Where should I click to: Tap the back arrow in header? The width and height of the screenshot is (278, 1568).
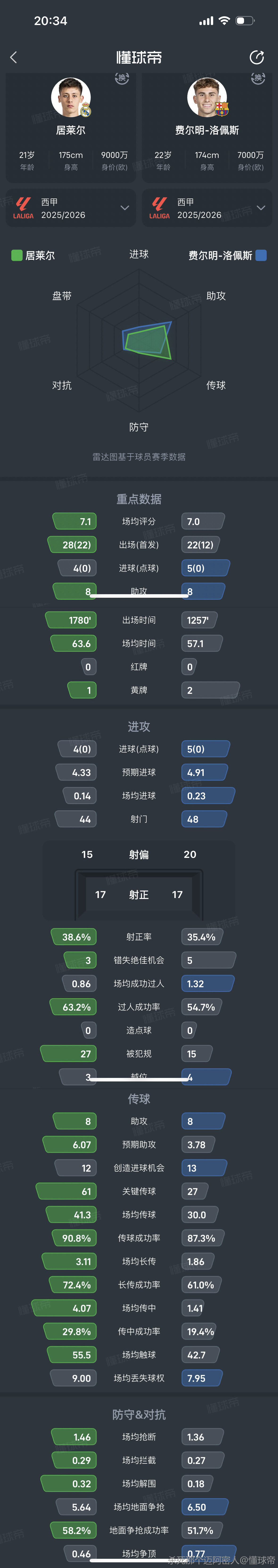pos(13,57)
